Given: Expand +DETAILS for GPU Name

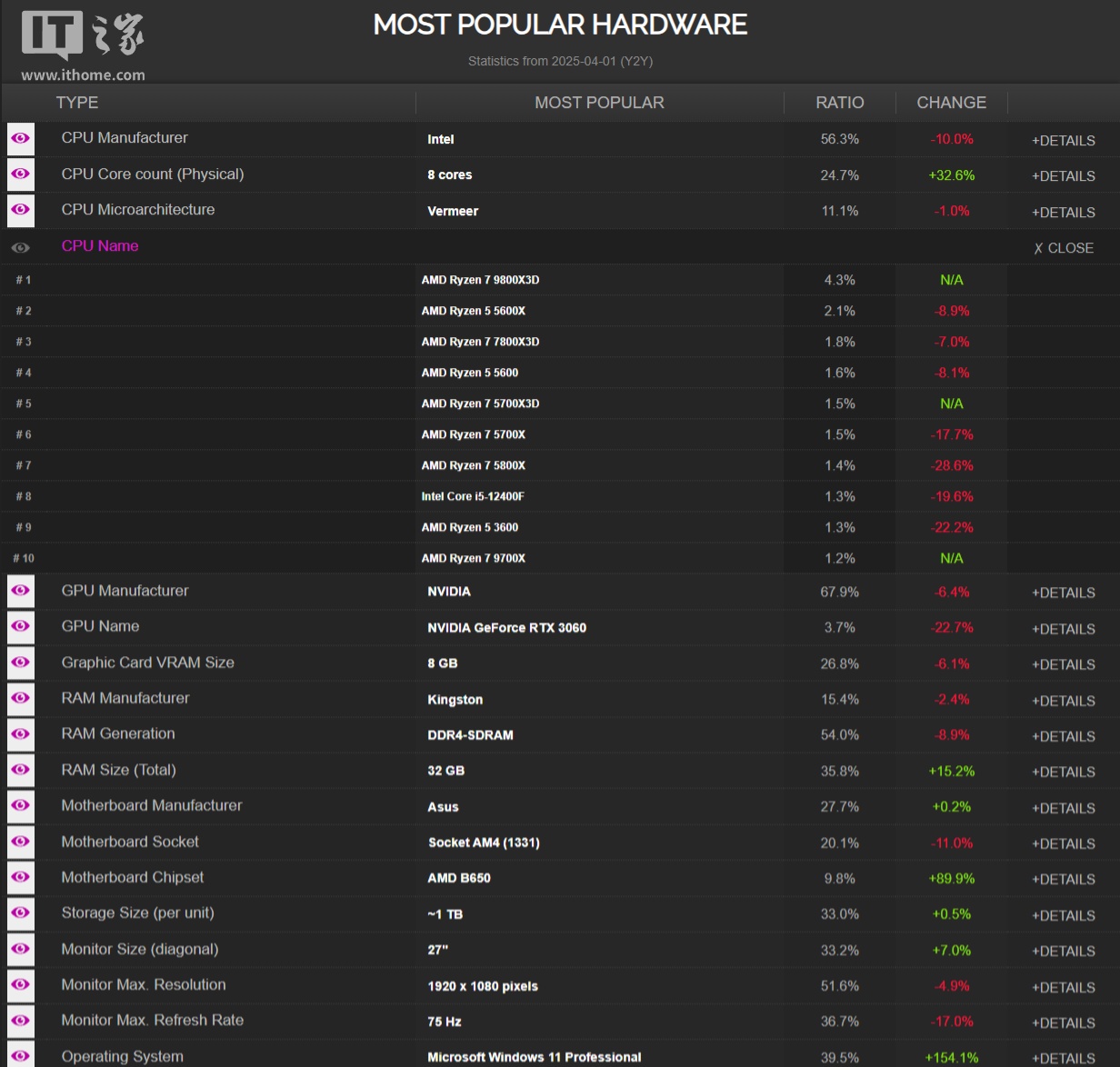Looking at the screenshot, I should pos(1063,629).
